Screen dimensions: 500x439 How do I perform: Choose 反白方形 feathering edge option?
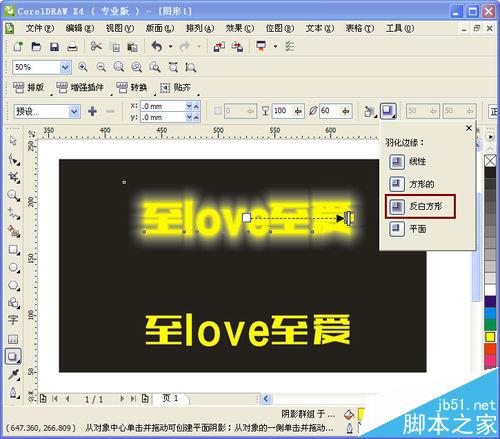[420, 207]
